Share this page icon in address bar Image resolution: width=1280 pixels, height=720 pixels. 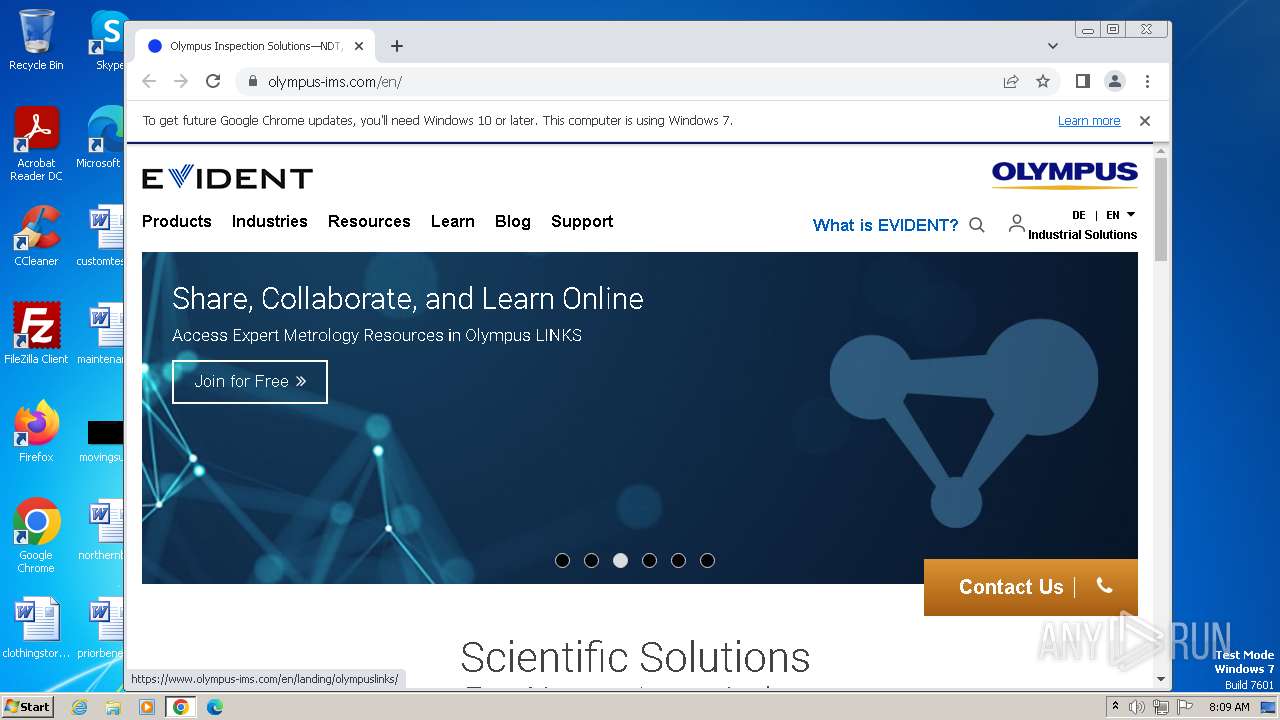1011,81
